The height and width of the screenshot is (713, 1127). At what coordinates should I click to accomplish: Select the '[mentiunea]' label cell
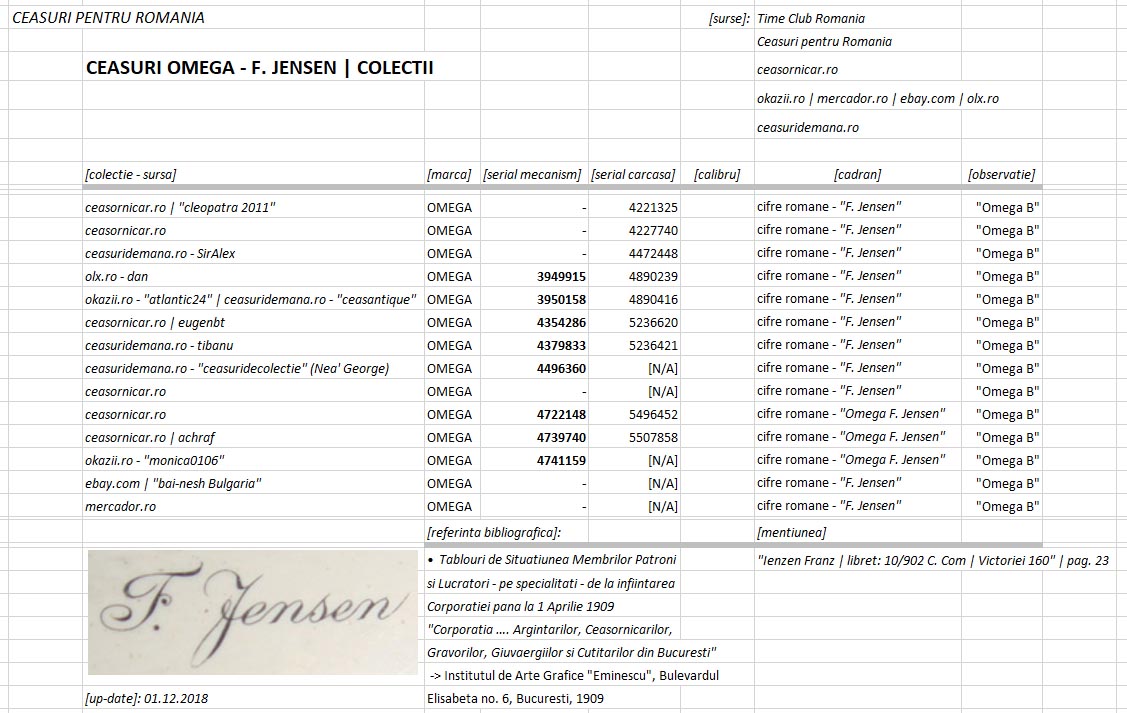[791, 533]
